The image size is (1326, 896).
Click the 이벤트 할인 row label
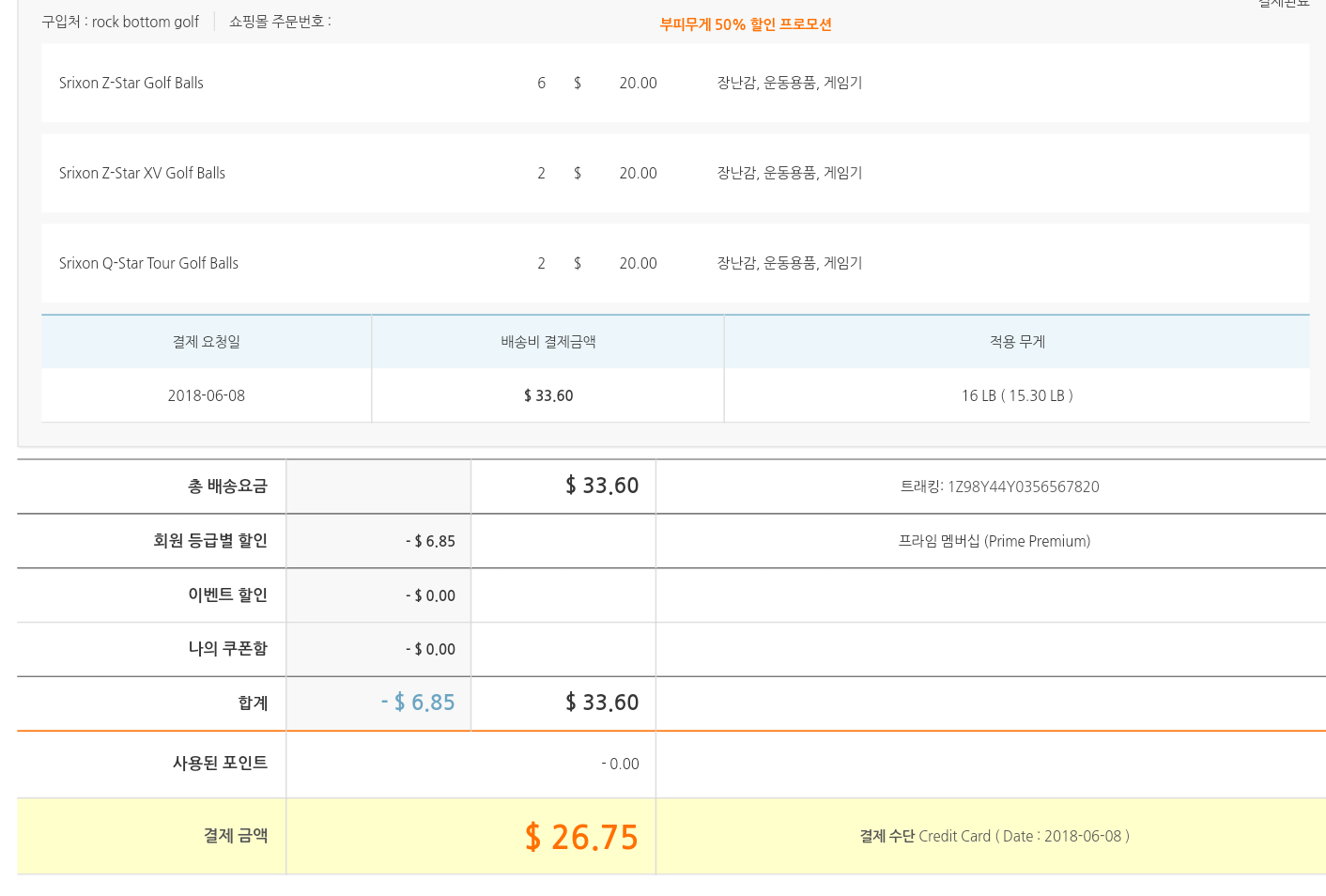(228, 595)
